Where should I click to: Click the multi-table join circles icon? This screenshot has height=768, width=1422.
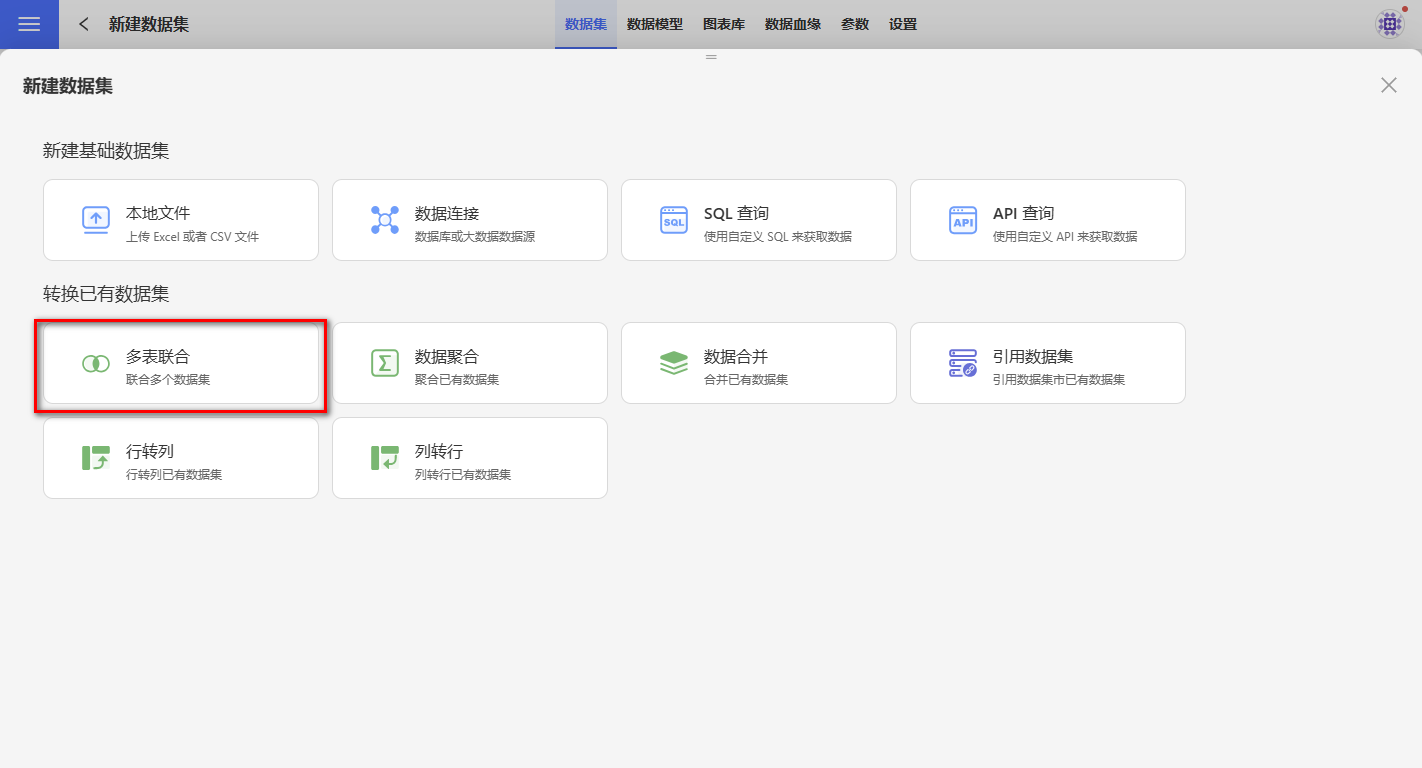click(x=96, y=363)
